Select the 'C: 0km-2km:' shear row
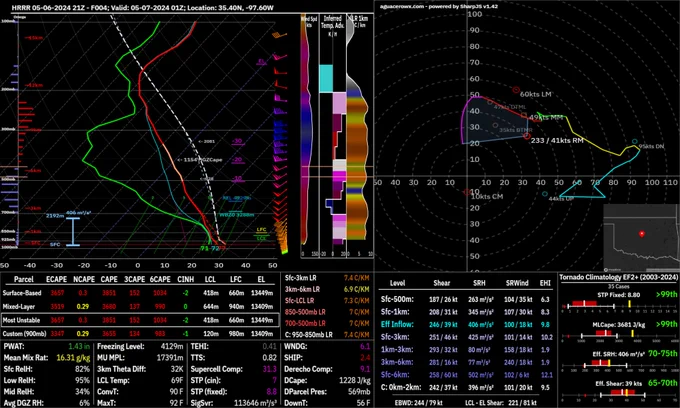680x408 pixels. pyautogui.click(x=466, y=387)
